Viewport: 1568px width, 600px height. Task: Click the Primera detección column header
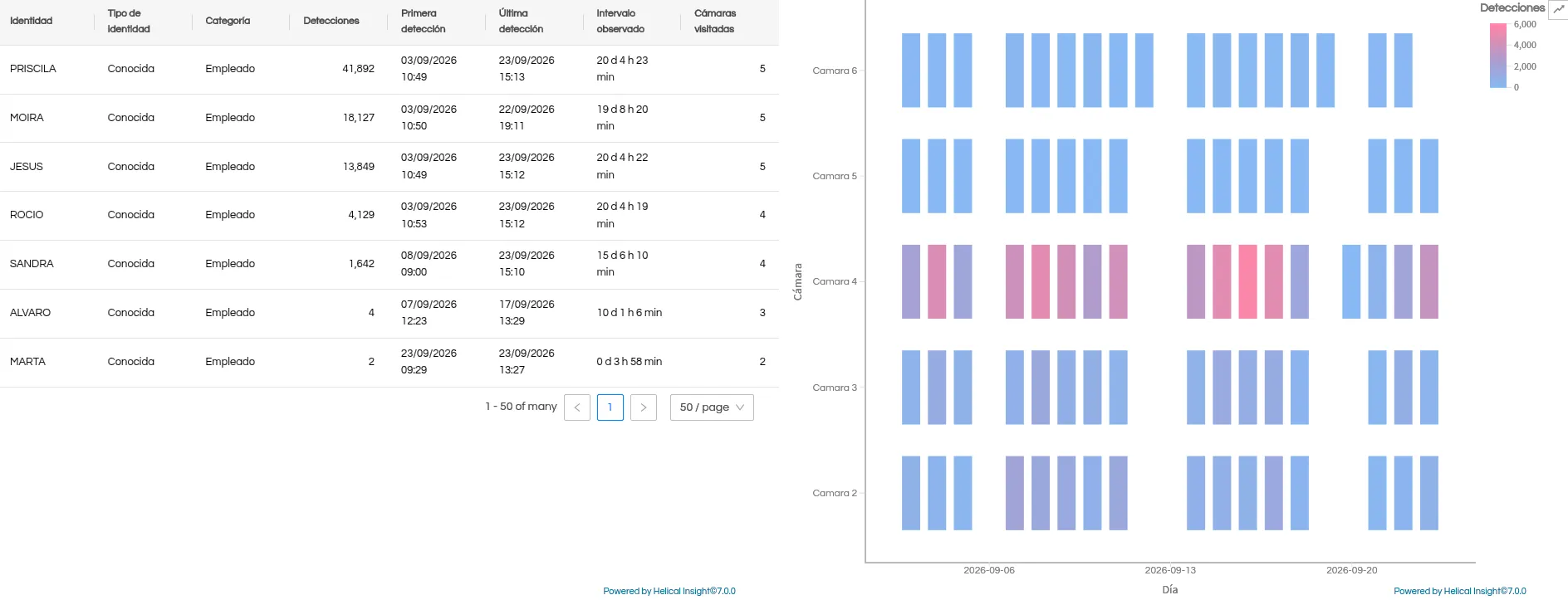[x=424, y=21]
